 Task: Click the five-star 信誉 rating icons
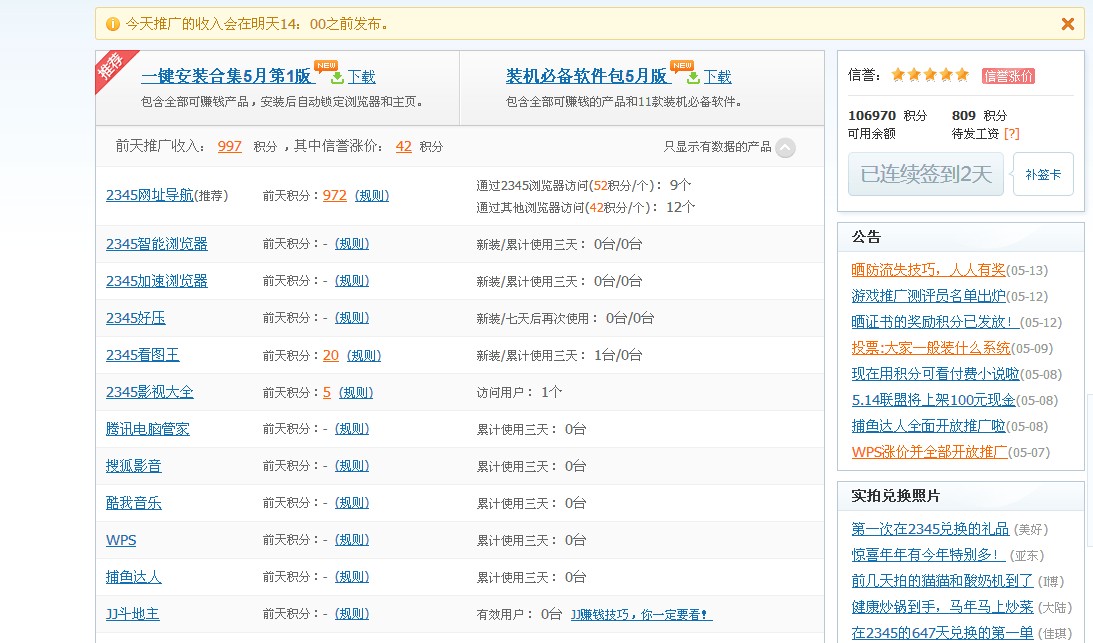pos(930,75)
